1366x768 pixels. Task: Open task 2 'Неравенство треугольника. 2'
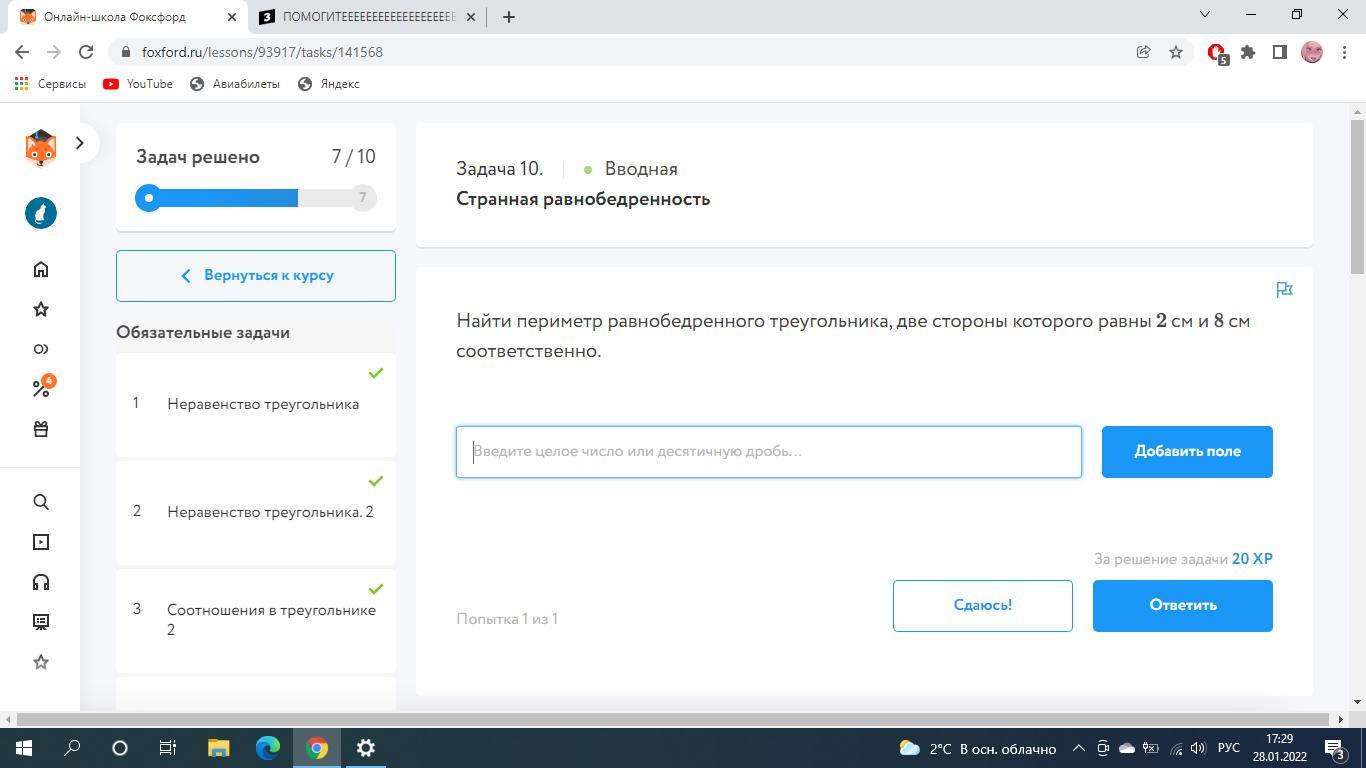tap(256, 512)
